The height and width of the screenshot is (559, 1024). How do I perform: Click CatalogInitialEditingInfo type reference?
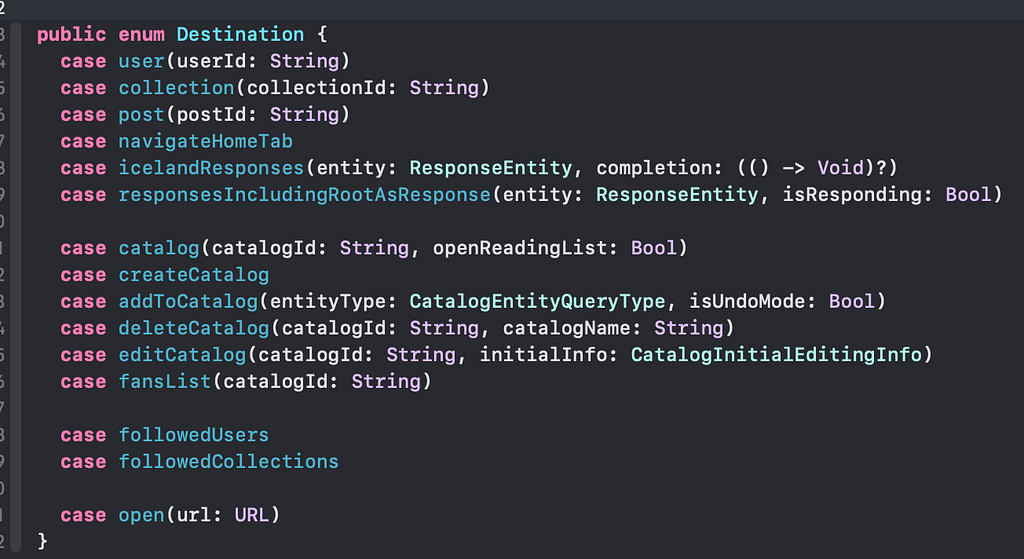(776, 355)
